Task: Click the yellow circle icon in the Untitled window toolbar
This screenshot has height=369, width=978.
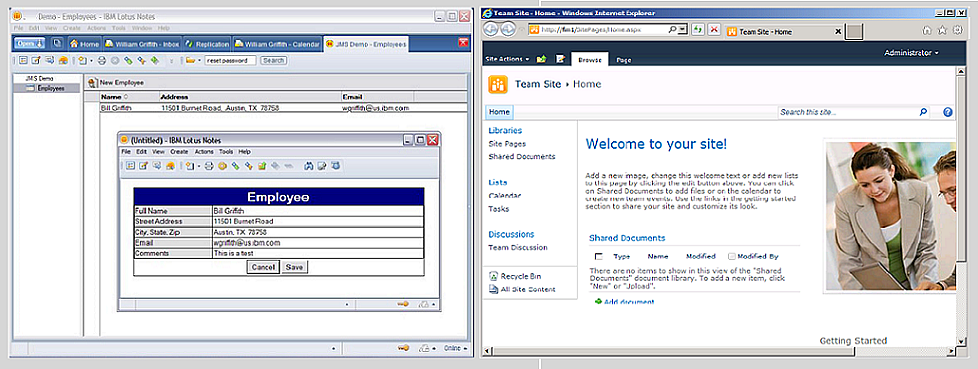Action: click(x=222, y=166)
